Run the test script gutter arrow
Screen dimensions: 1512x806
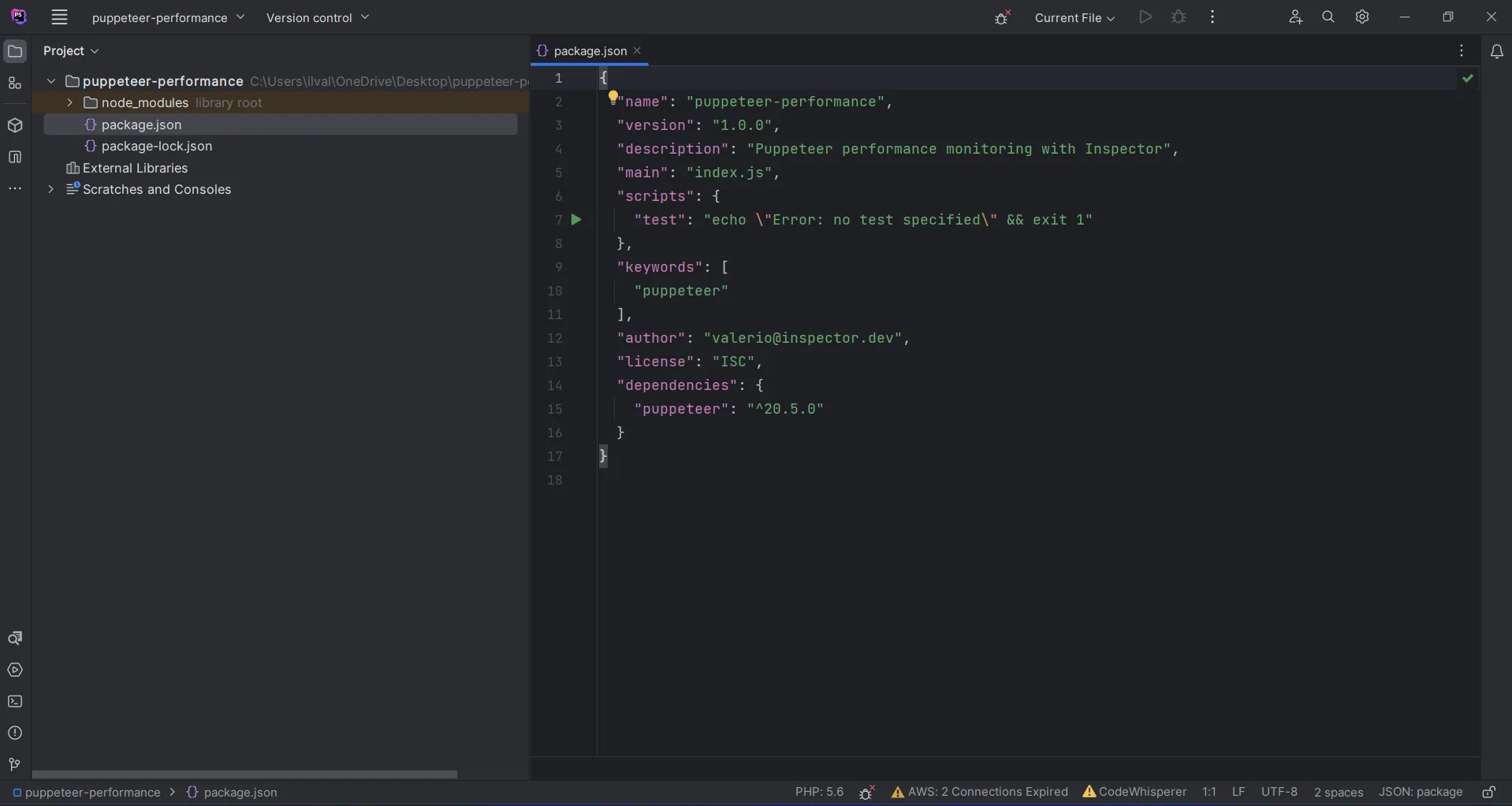pos(576,220)
